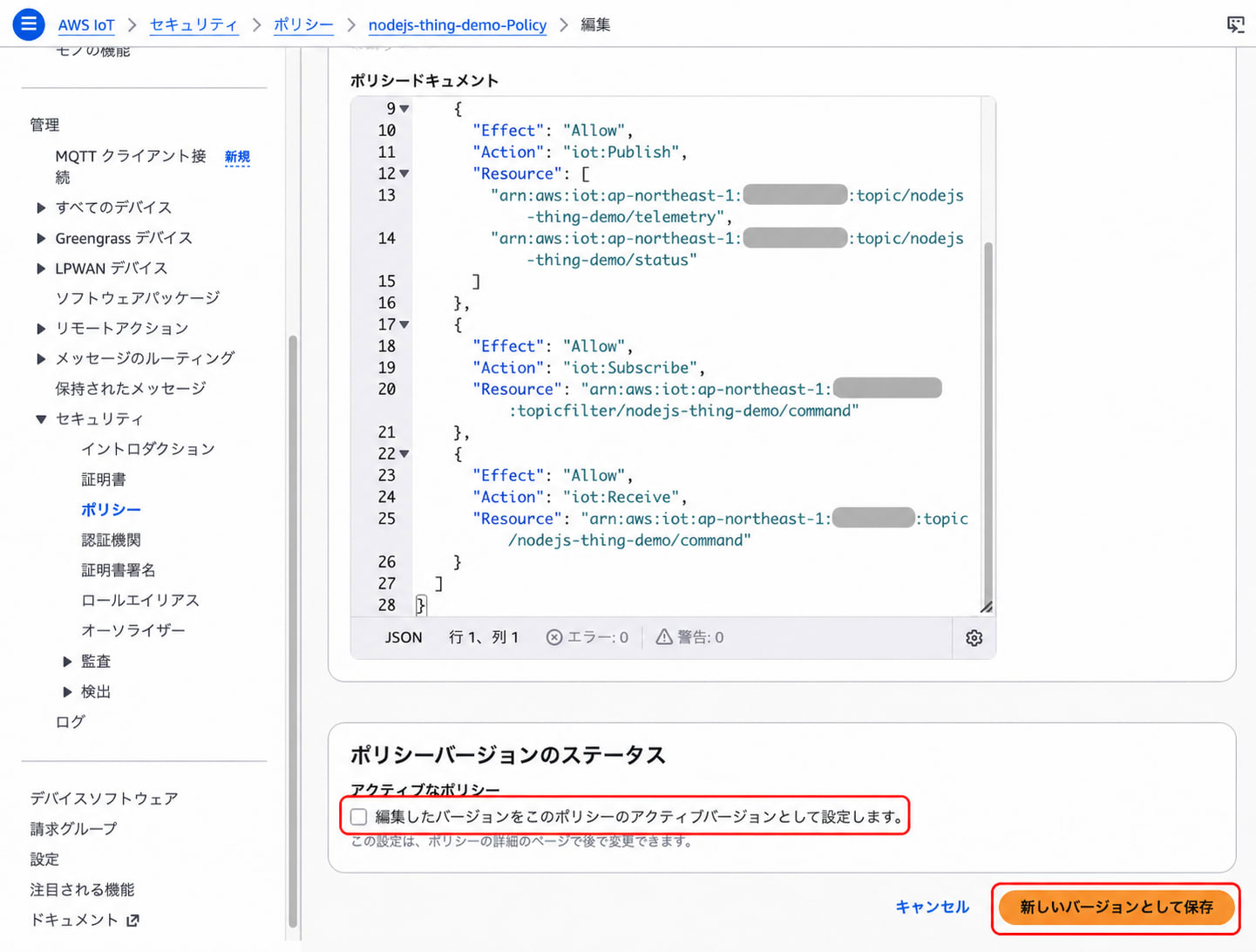1256x952 pixels.
Task: Open external link icon beside ドキュメント
Action: point(132,921)
